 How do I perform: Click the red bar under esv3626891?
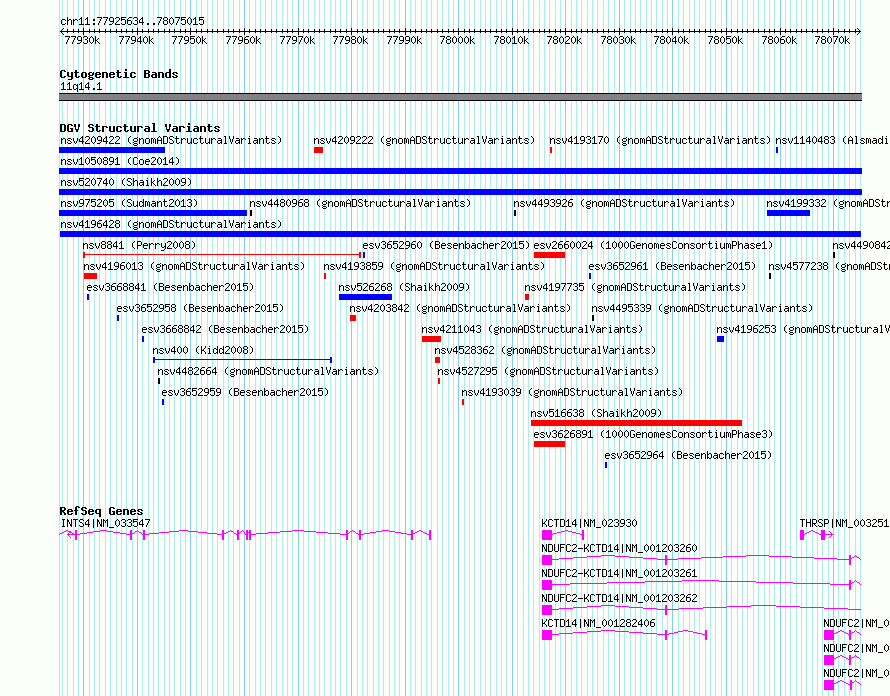coord(549,444)
